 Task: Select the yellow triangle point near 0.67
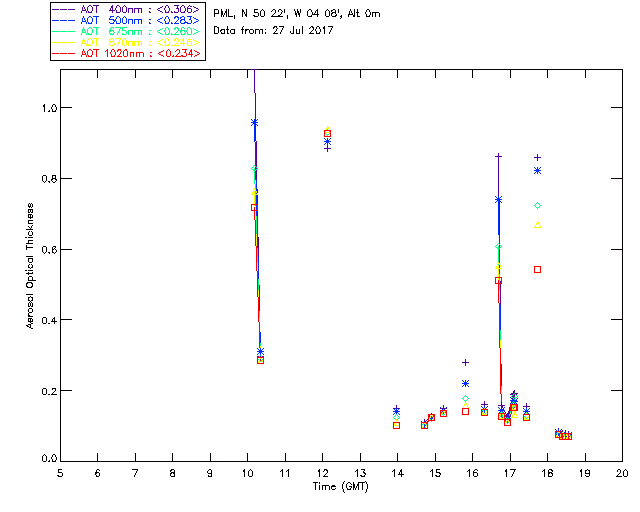[538, 225]
